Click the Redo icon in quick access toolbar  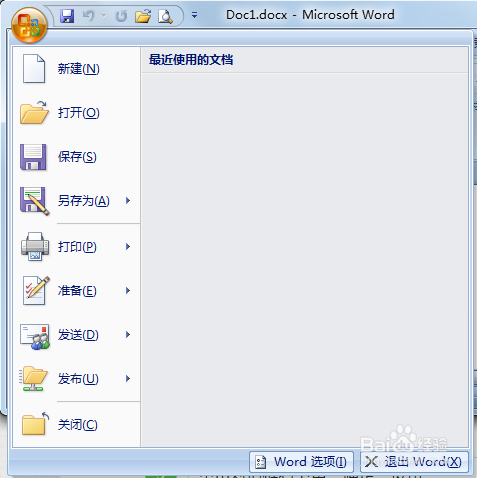(x=121, y=16)
